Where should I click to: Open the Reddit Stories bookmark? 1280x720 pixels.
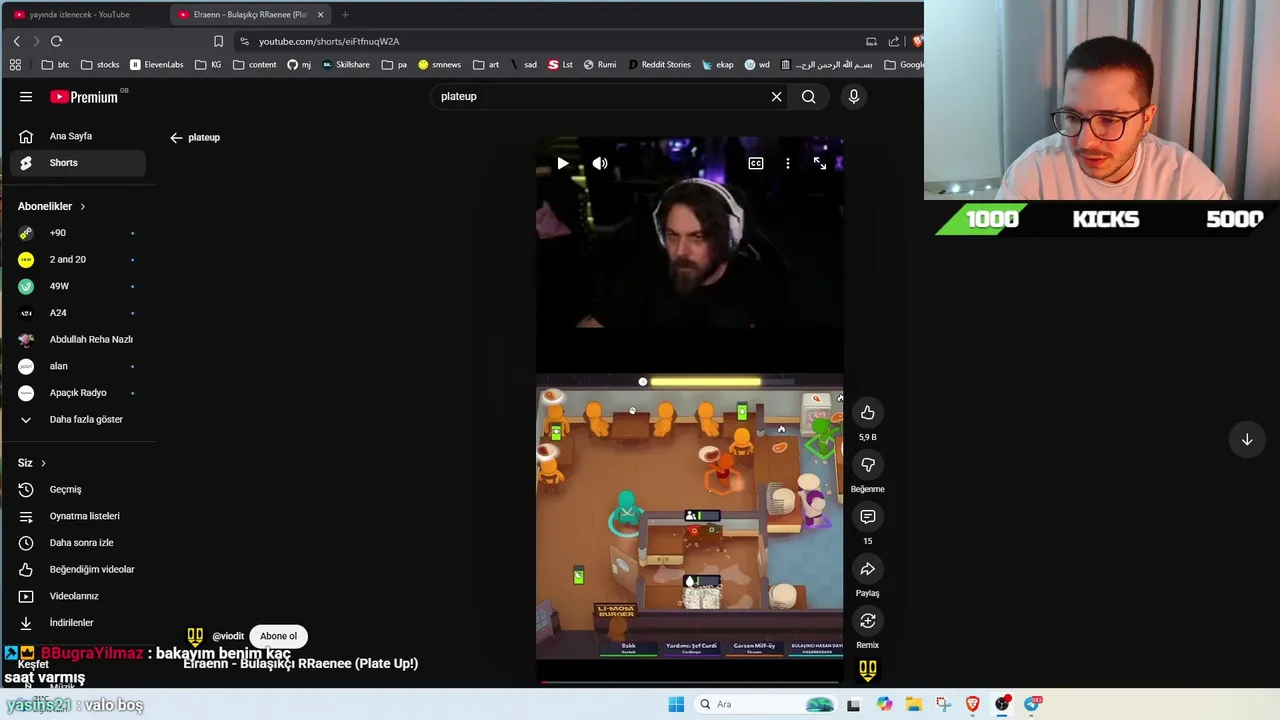(x=659, y=65)
